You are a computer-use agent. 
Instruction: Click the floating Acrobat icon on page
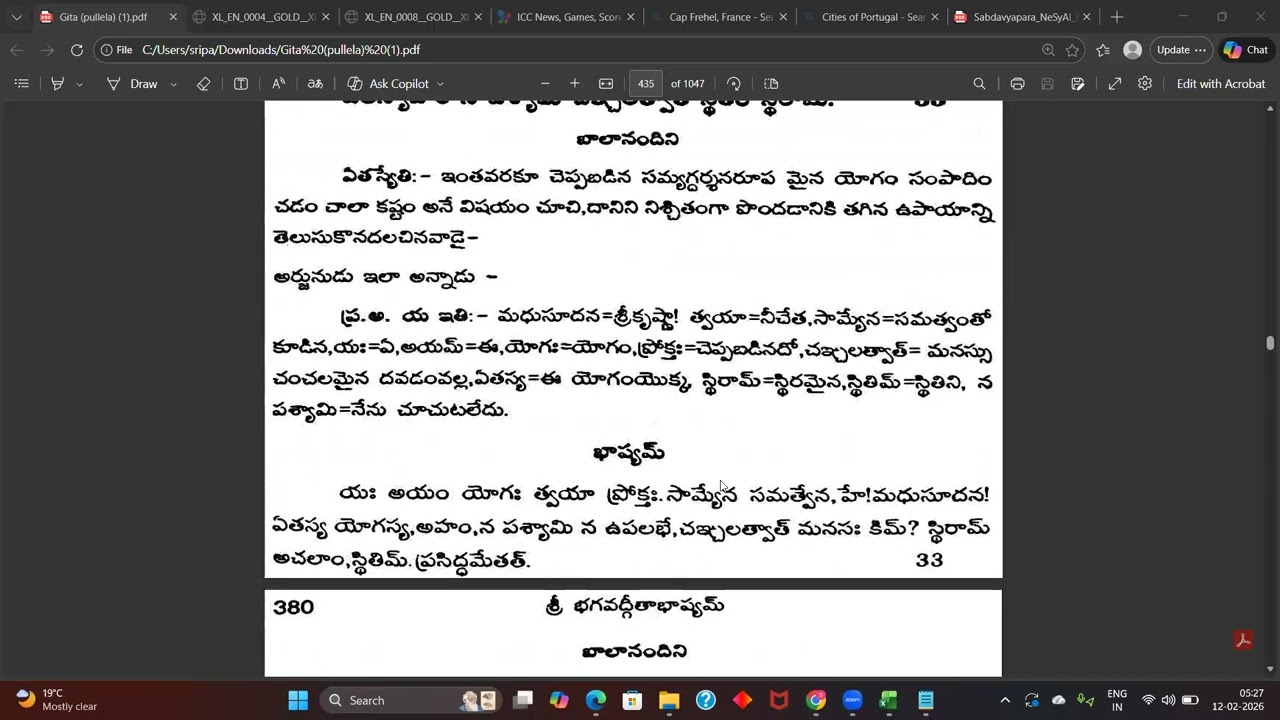1244,640
